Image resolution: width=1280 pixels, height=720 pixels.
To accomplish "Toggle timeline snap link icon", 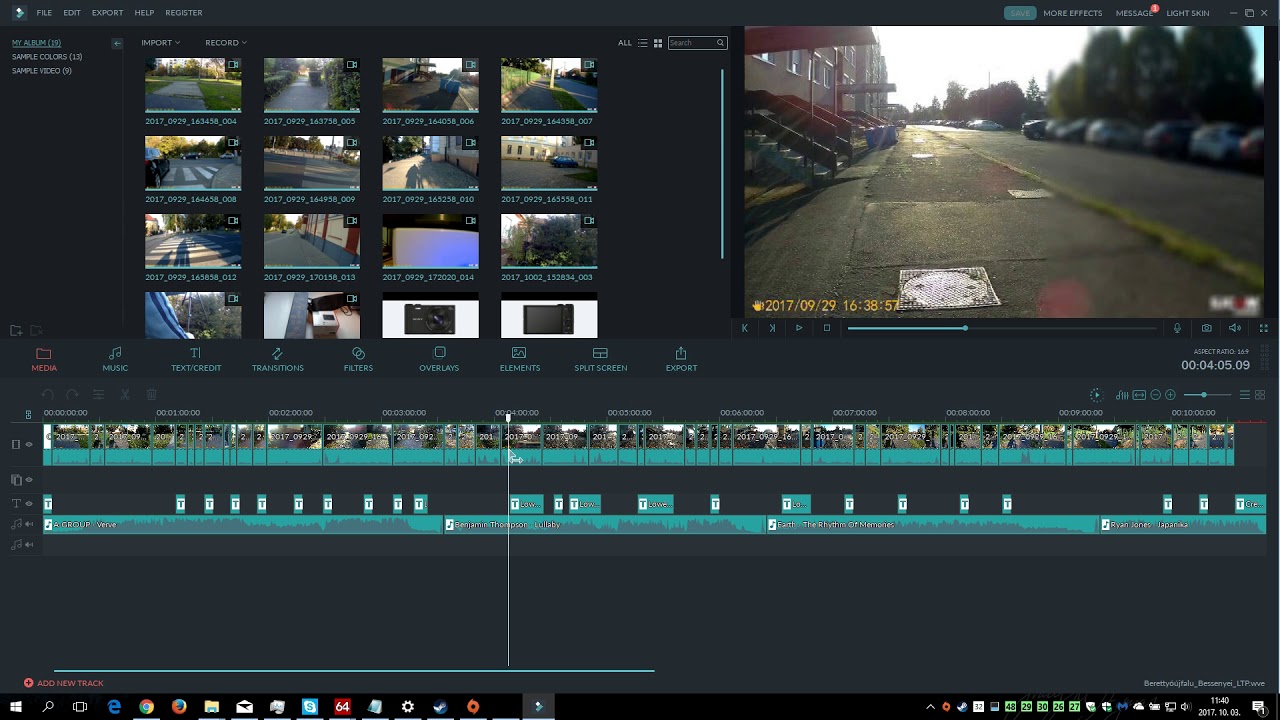I will 28,414.
